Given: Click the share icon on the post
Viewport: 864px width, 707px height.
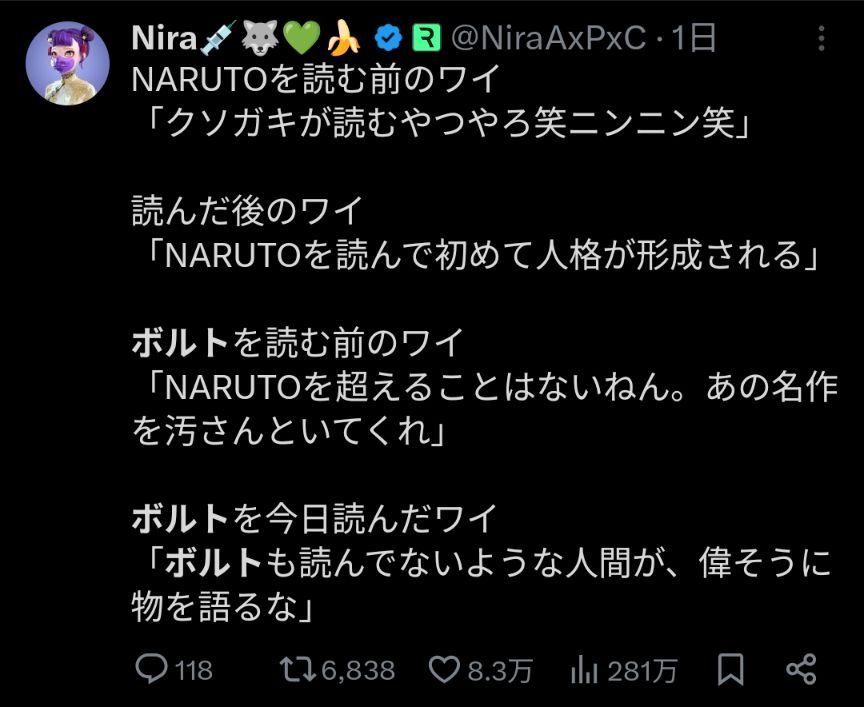Looking at the screenshot, I should [801, 669].
